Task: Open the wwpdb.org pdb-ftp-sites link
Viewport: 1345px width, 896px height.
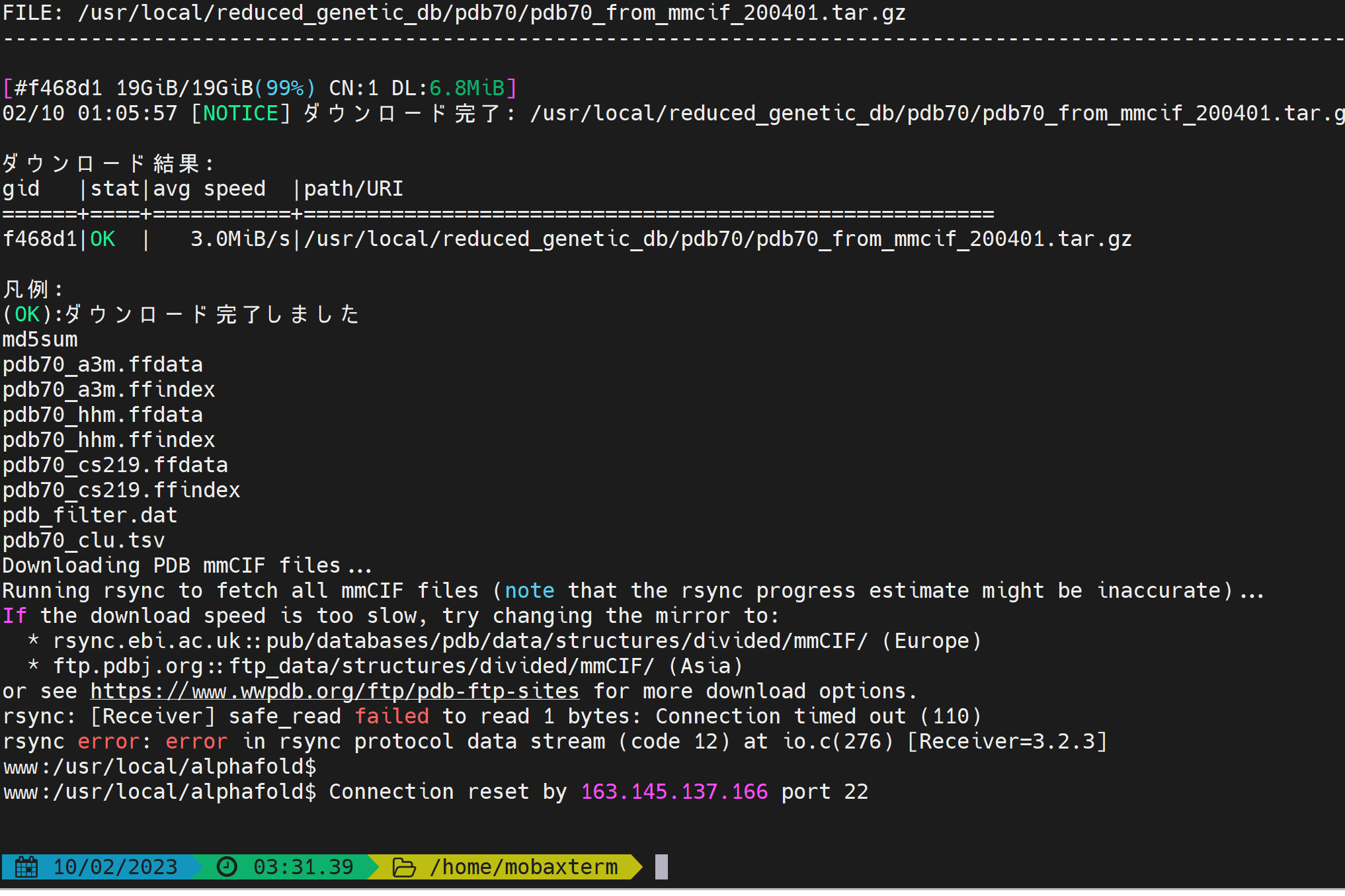Action: tap(335, 691)
